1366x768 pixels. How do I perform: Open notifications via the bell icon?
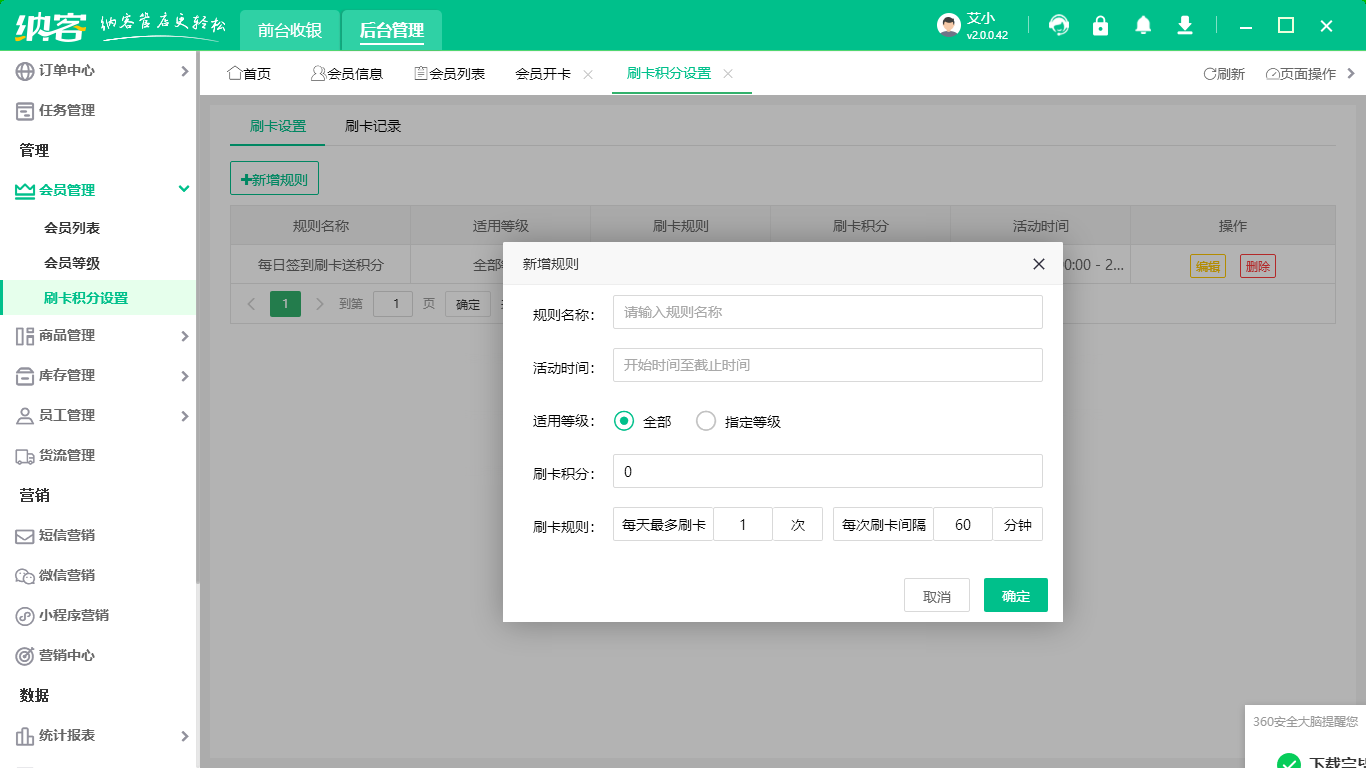(x=1142, y=25)
